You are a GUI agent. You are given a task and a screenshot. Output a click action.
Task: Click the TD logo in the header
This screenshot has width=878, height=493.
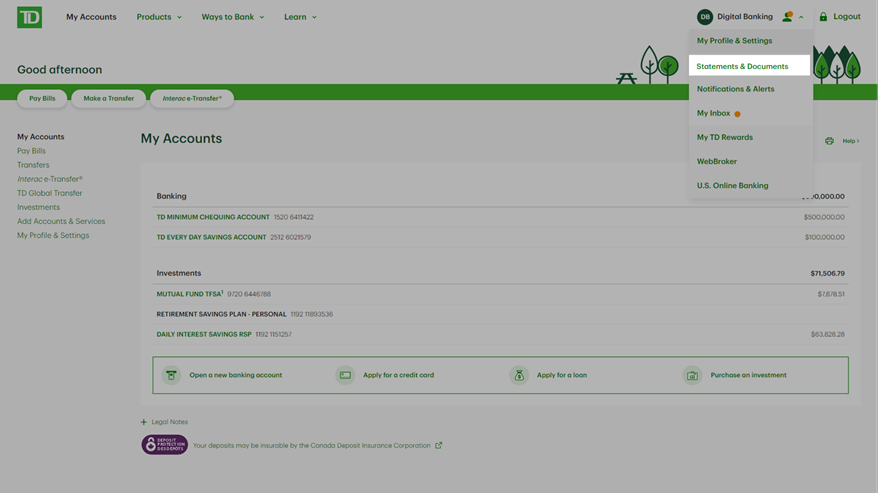(x=29, y=17)
